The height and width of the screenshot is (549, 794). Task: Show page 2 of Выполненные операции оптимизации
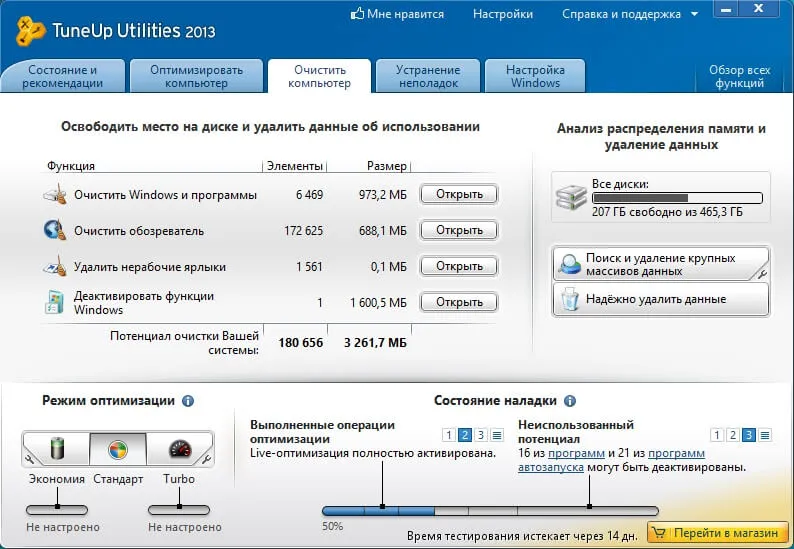click(x=465, y=435)
